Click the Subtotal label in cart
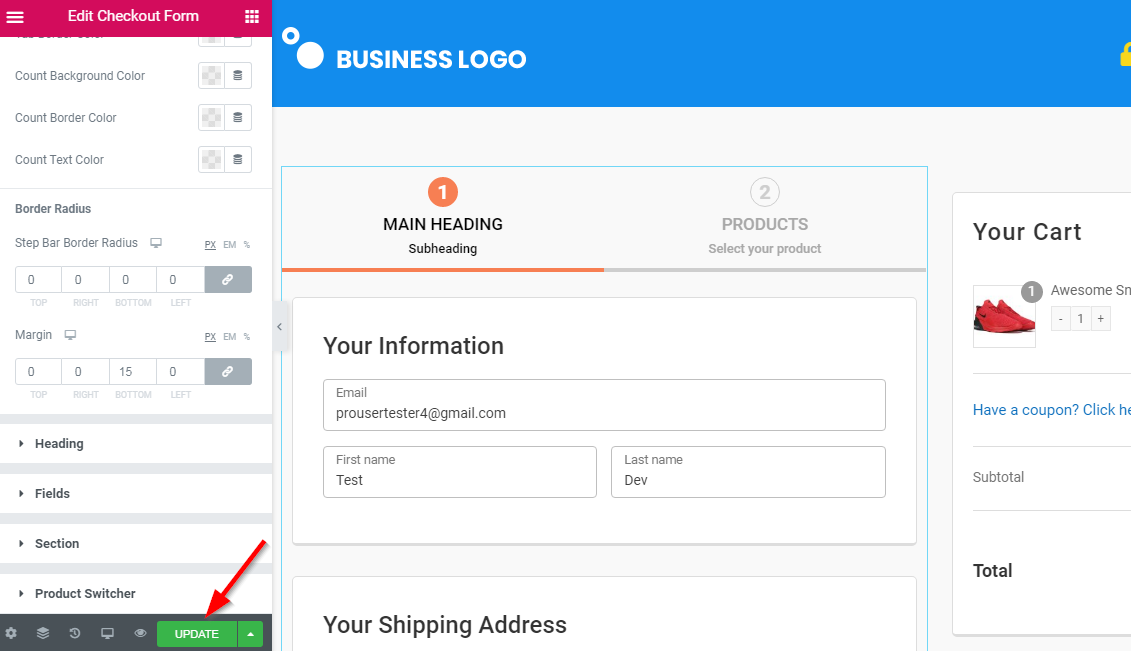This screenshot has height=651, width=1131. (x=998, y=477)
